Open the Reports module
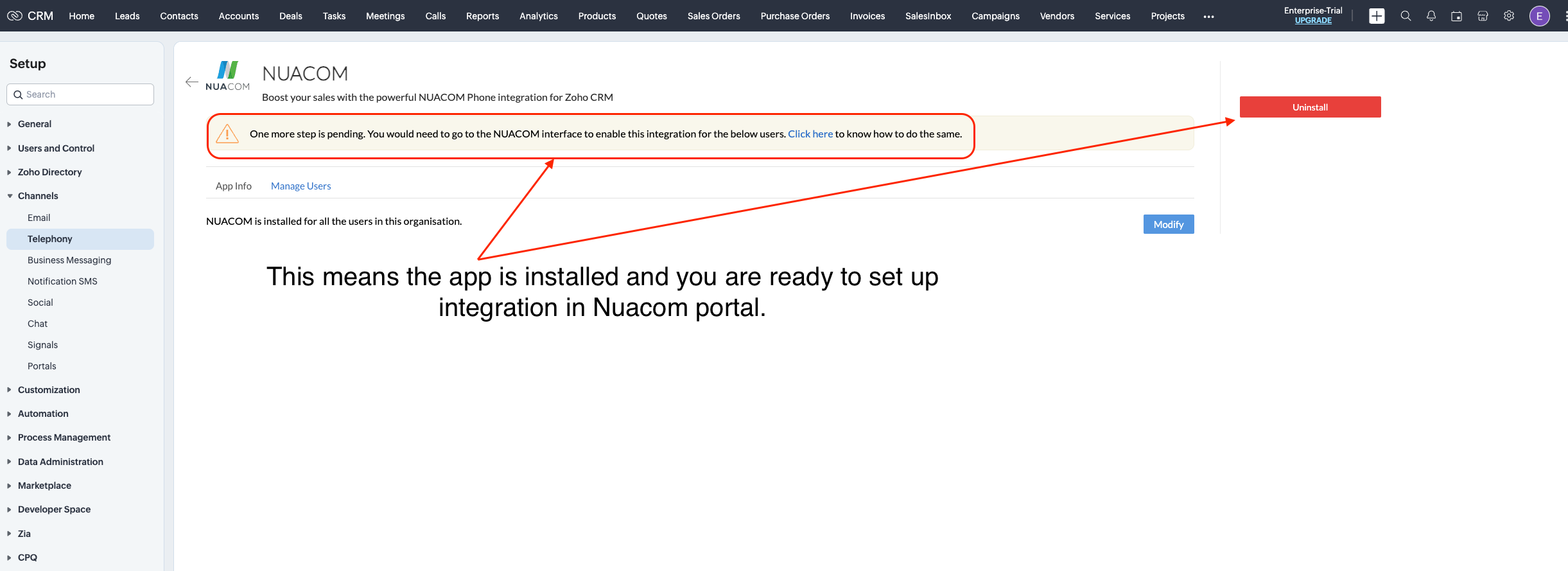This screenshot has height=571, width=1568. [x=482, y=16]
